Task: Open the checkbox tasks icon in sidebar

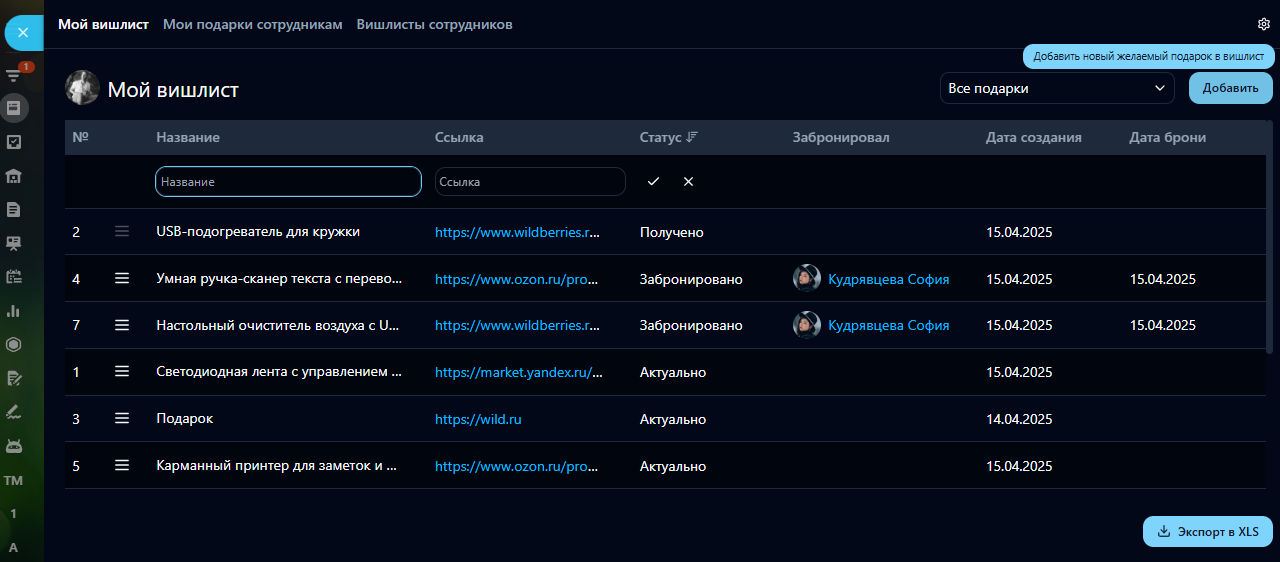Action: click(14, 142)
